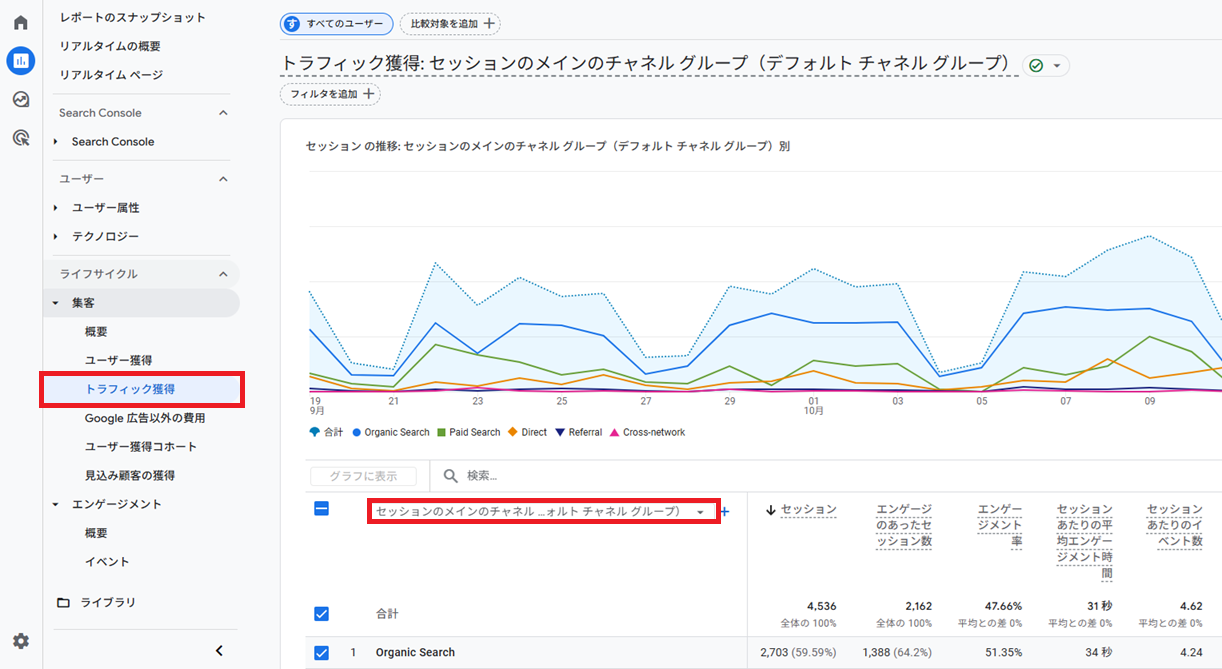Open the Admin settings gear icon
The image size is (1222, 669).
[21, 641]
